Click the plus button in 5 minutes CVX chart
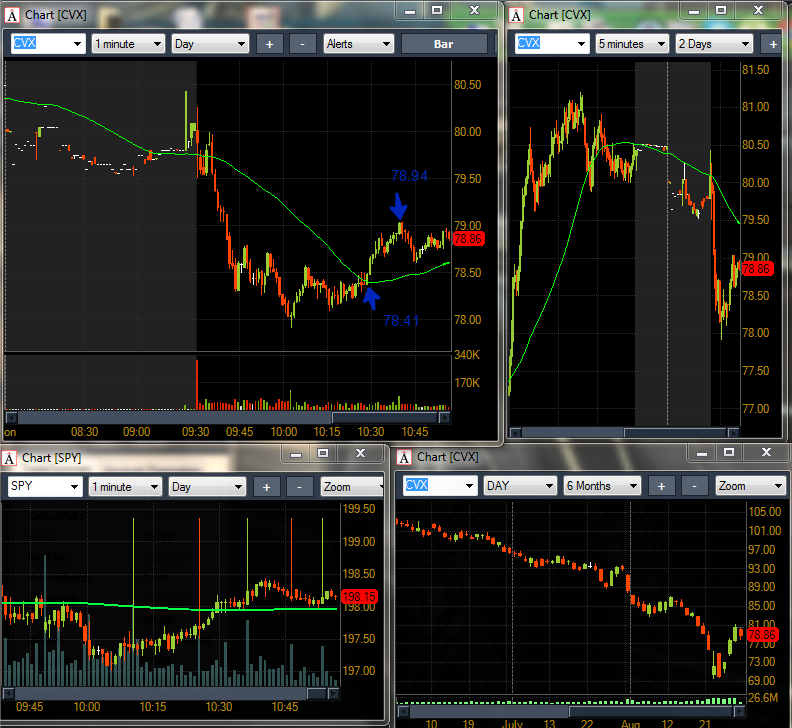This screenshot has height=728, width=792. coord(773,44)
